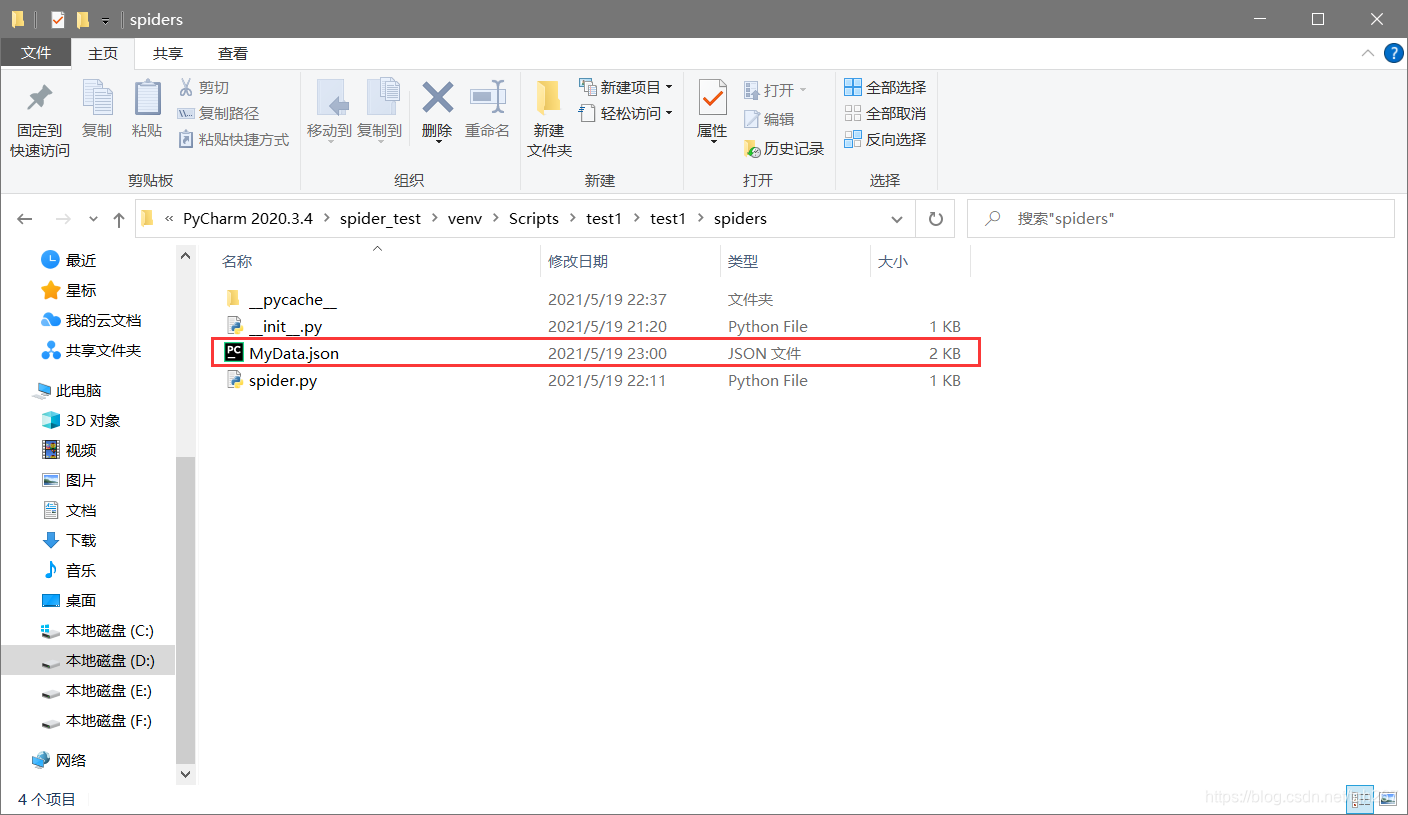This screenshot has width=1408, height=815.
Task: Click PyCharm 2020.3.4 in the address path
Action: 248,219
